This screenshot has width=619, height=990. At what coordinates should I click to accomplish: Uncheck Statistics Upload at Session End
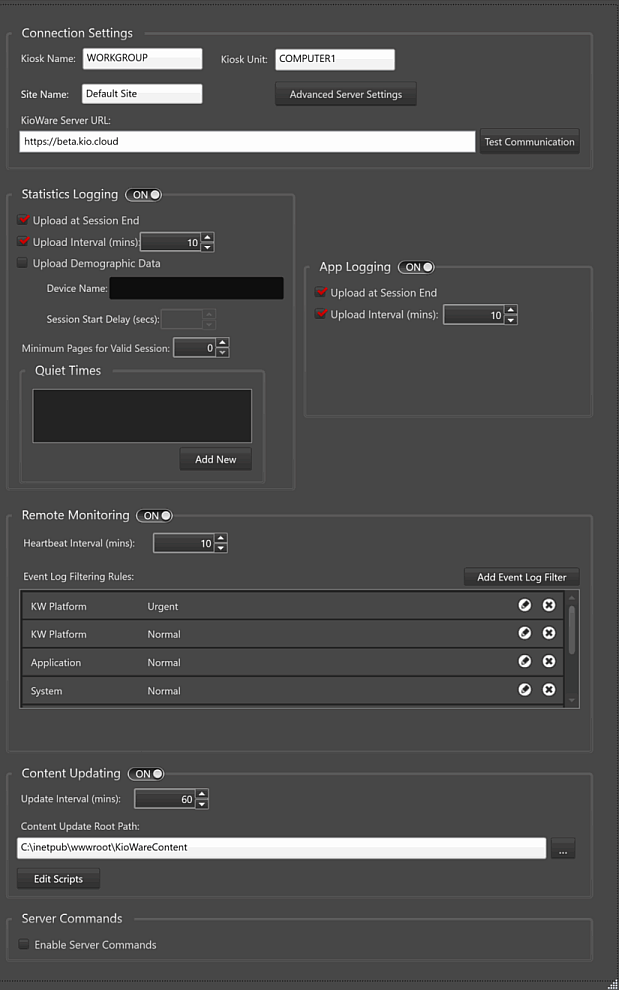[x=23, y=220]
